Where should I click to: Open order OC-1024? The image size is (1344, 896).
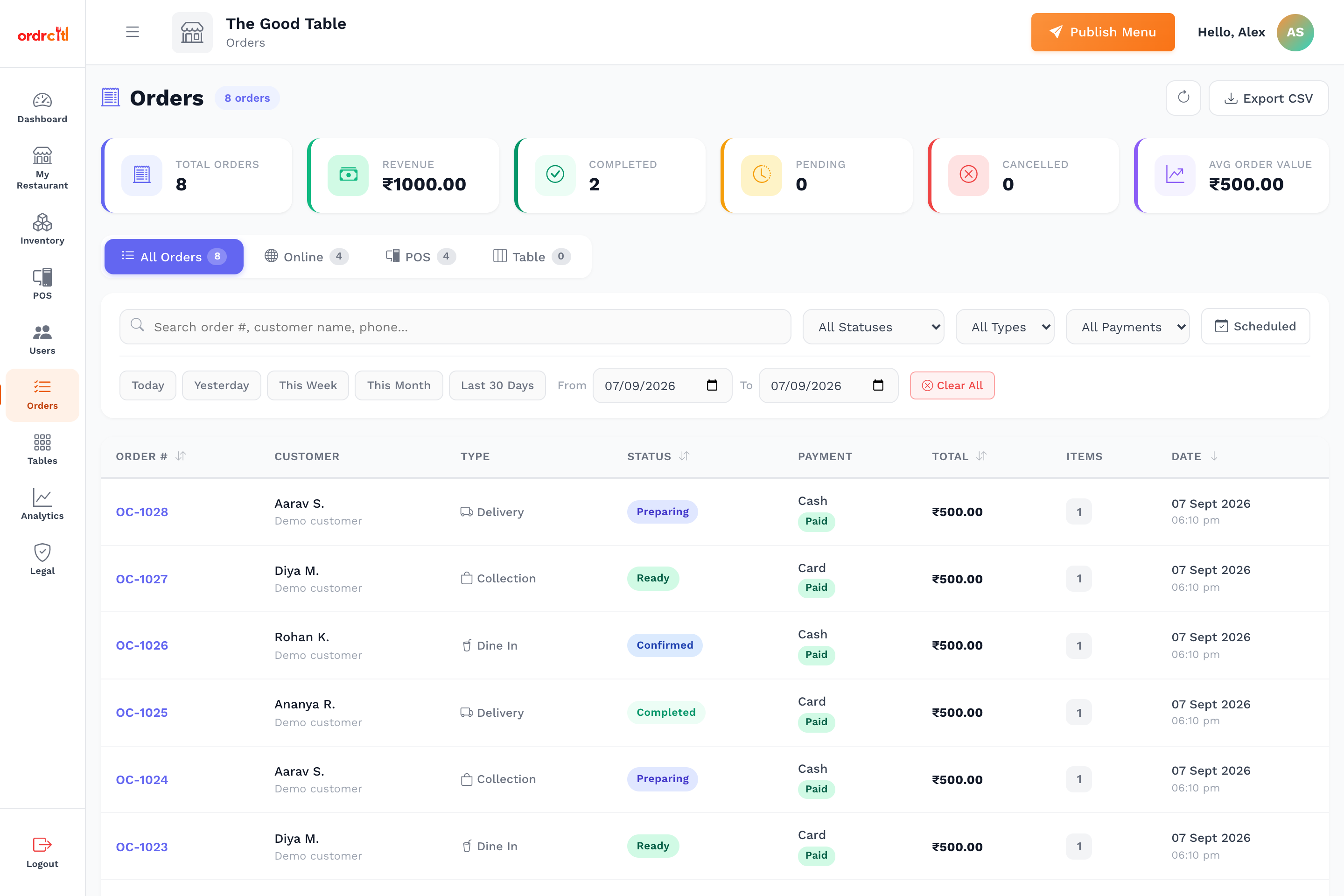pos(142,779)
